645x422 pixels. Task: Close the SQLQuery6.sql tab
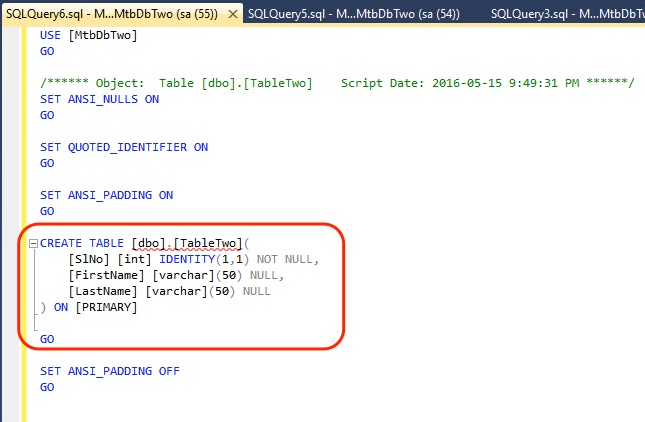pyautogui.click(x=233, y=14)
